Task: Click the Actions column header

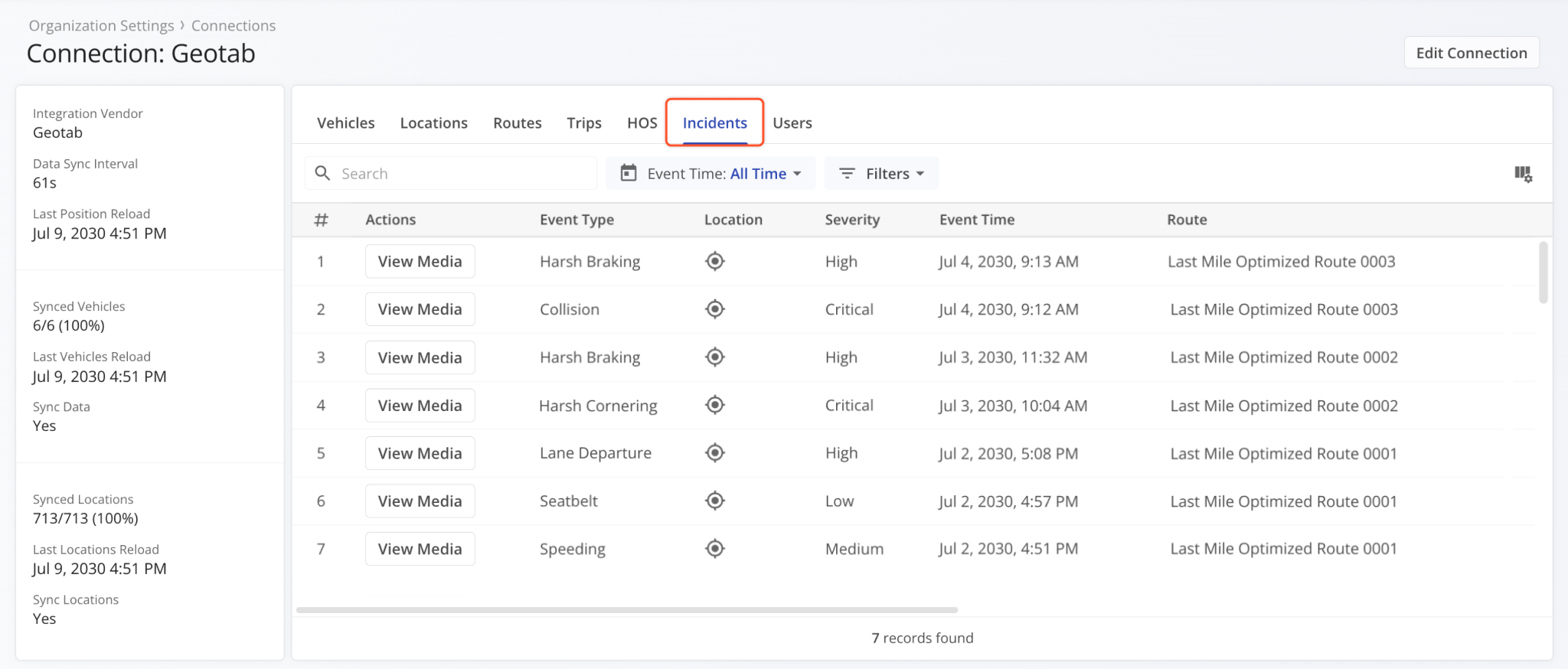Action: pos(390,220)
